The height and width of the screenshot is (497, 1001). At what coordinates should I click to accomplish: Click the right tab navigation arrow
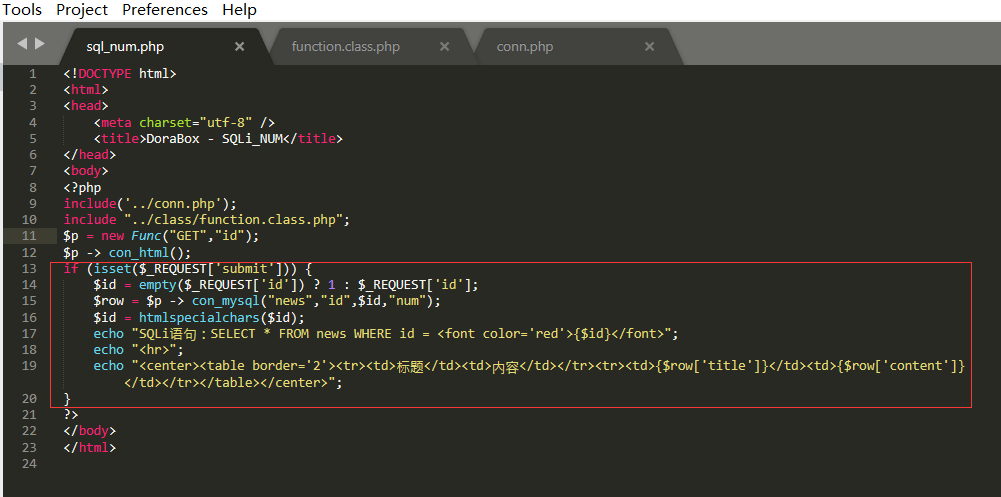pos(40,43)
